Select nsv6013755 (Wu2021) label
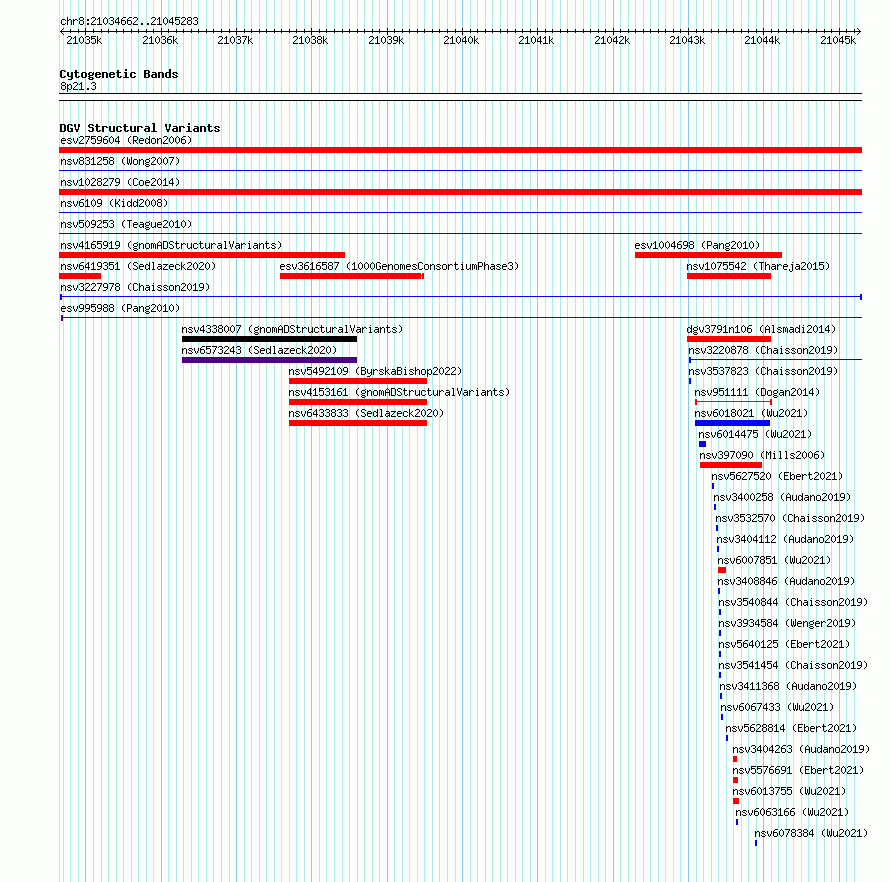The height and width of the screenshot is (882, 890). tap(789, 791)
